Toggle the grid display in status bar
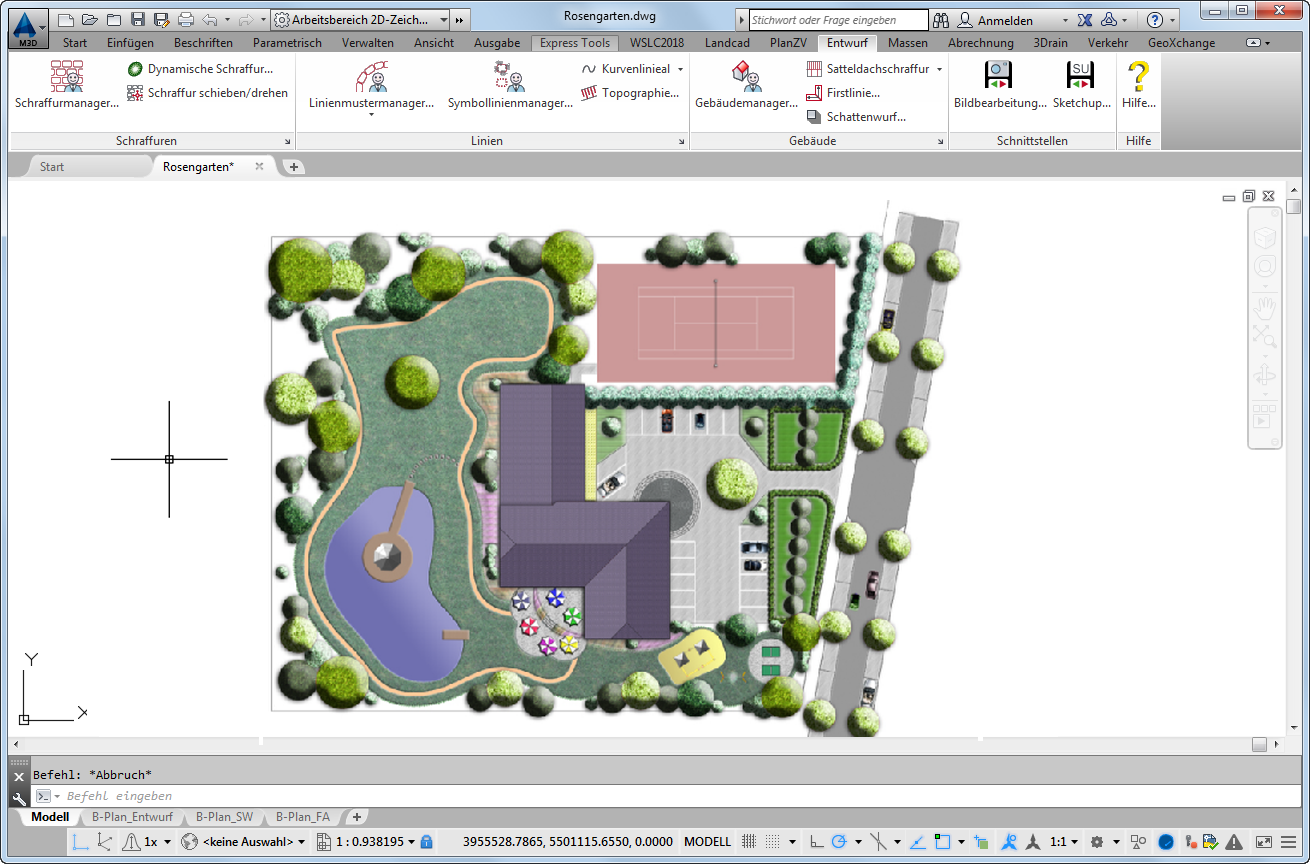The width and height of the screenshot is (1310, 864). coord(749,842)
